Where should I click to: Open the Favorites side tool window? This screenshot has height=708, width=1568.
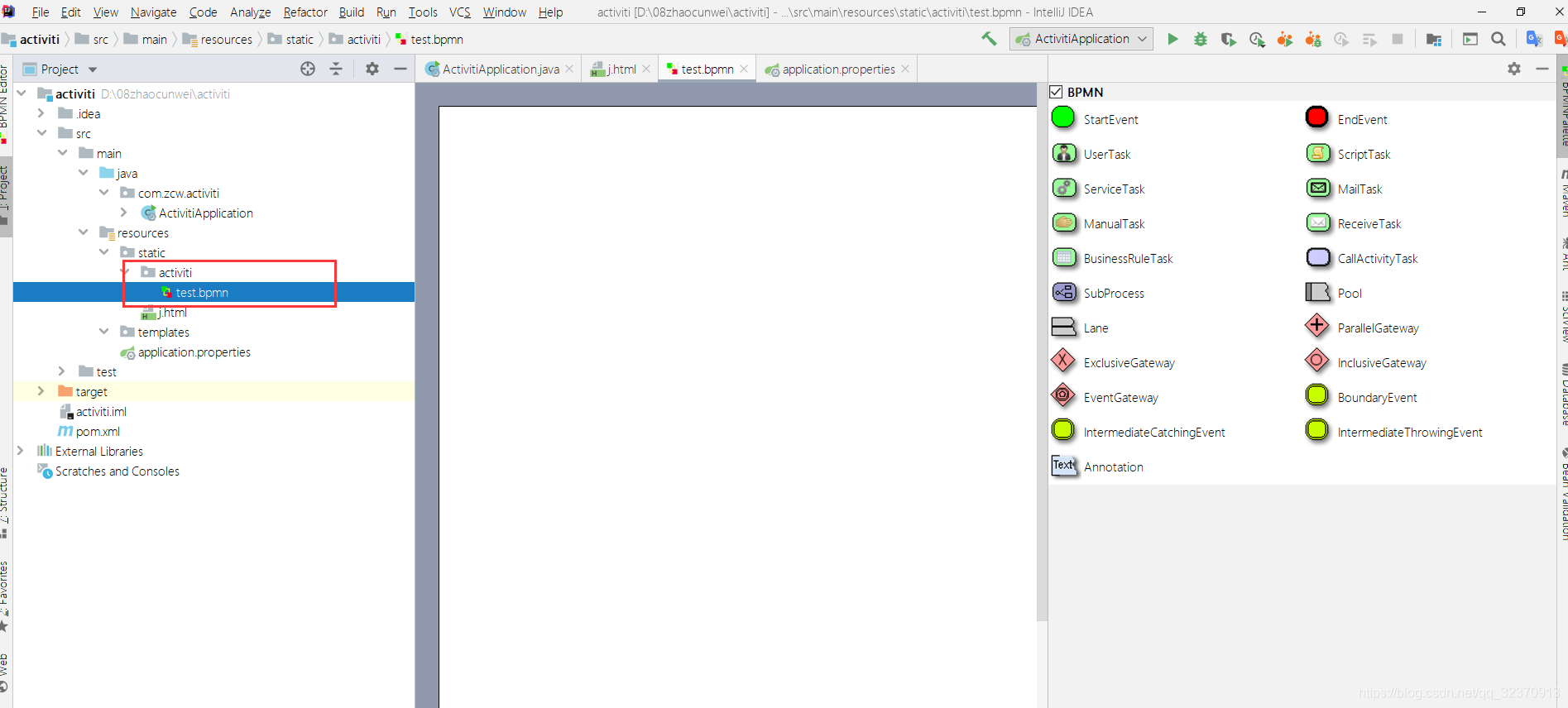(x=5, y=597)
